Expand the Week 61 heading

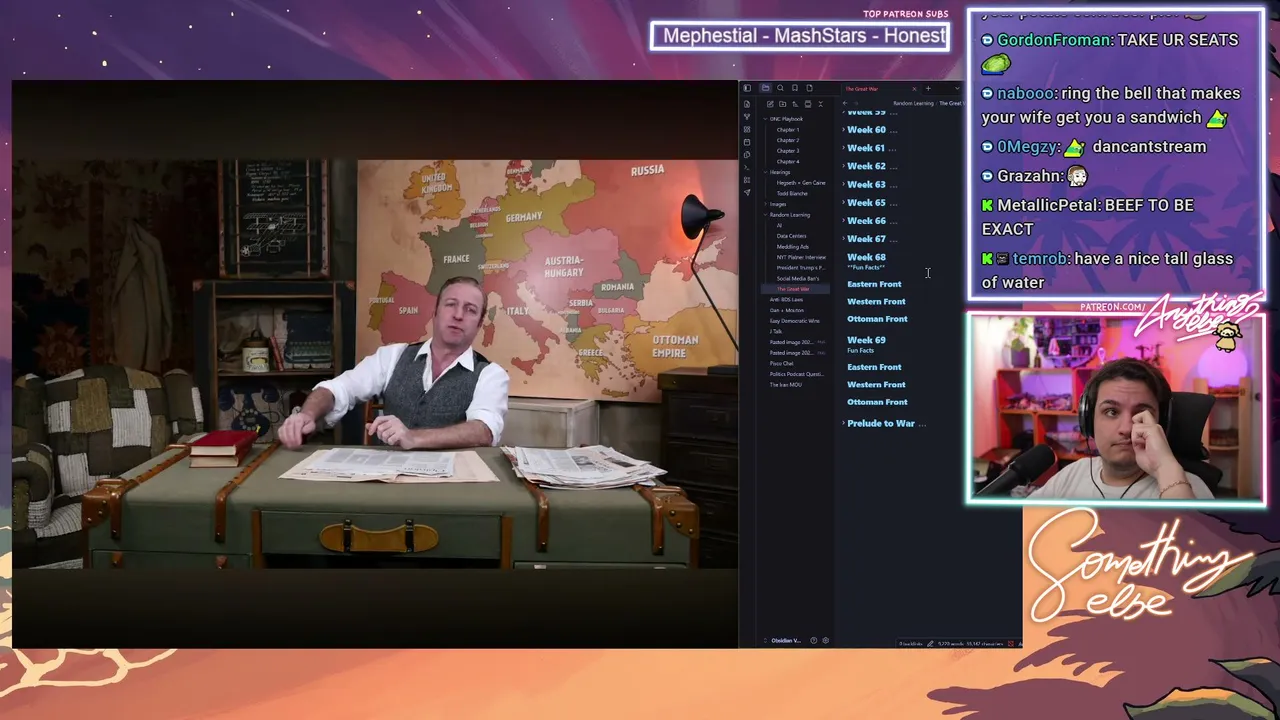(x=843, y=148)
